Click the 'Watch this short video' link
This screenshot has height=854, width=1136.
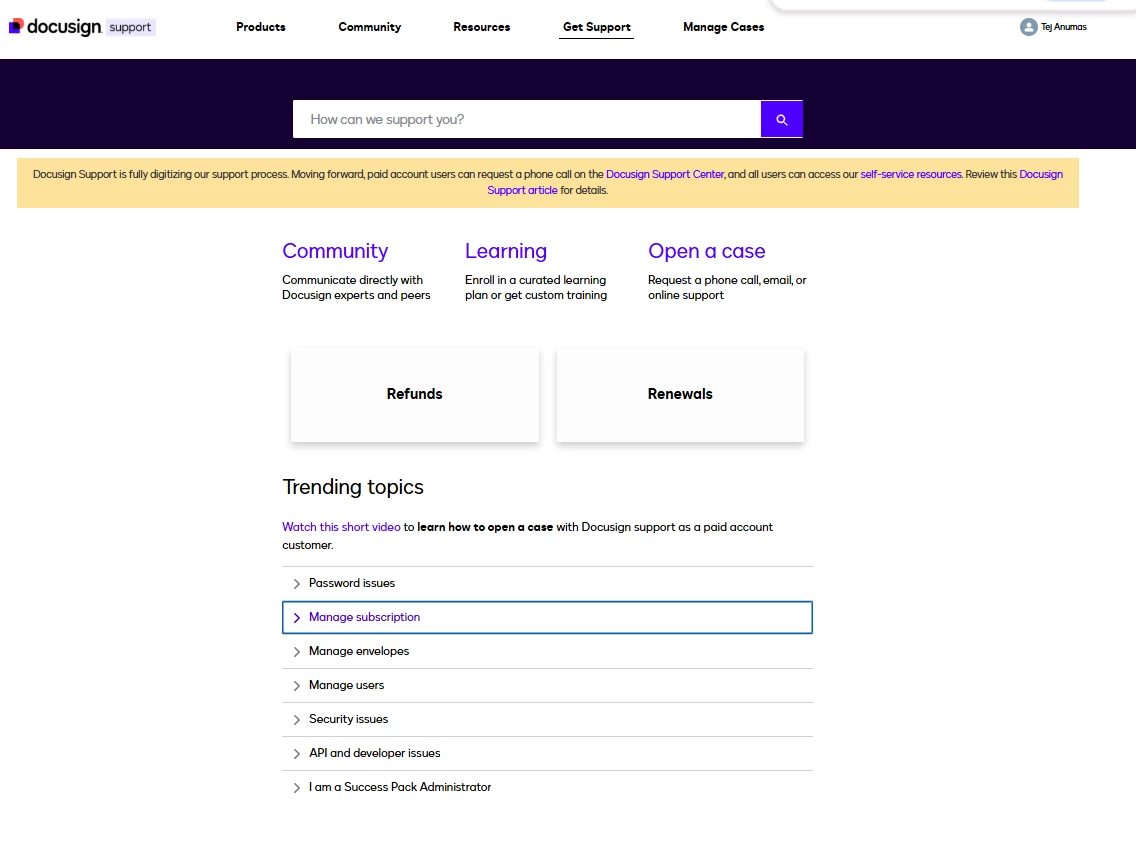[341, 527]
